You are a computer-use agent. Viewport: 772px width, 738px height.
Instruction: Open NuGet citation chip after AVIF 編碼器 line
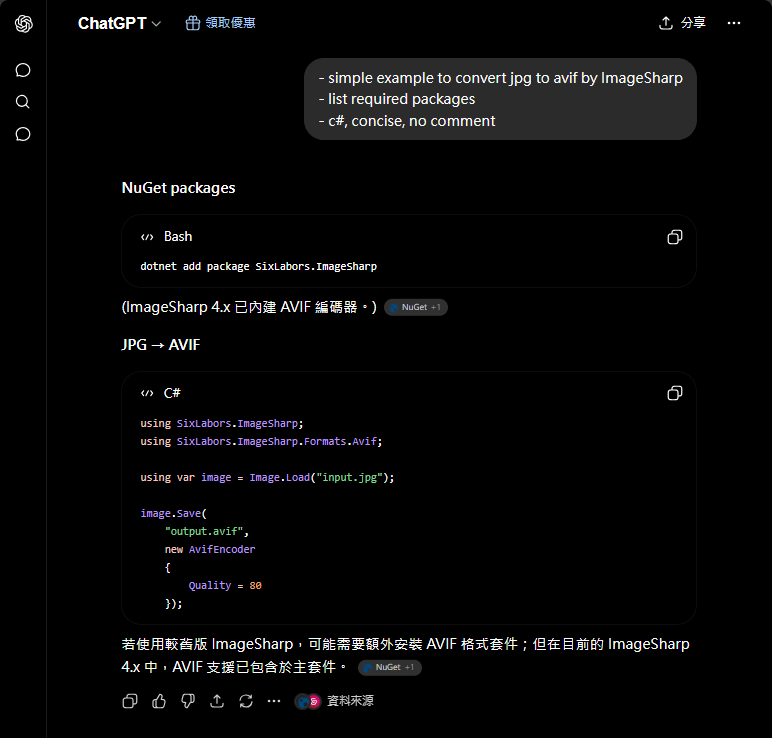pyautogui.click(x=416, y=307)
